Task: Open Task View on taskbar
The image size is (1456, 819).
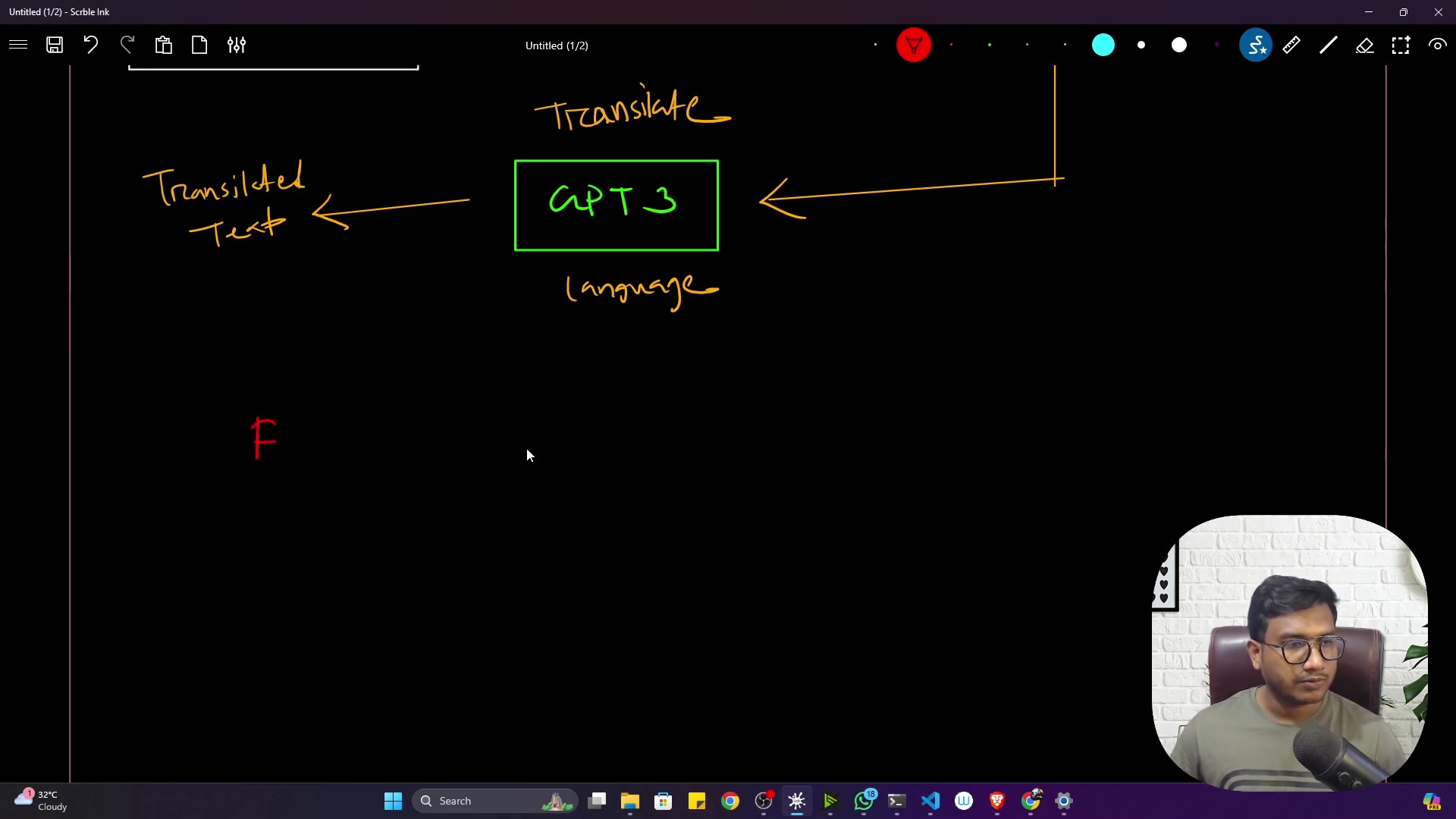Action: point(597,801)
